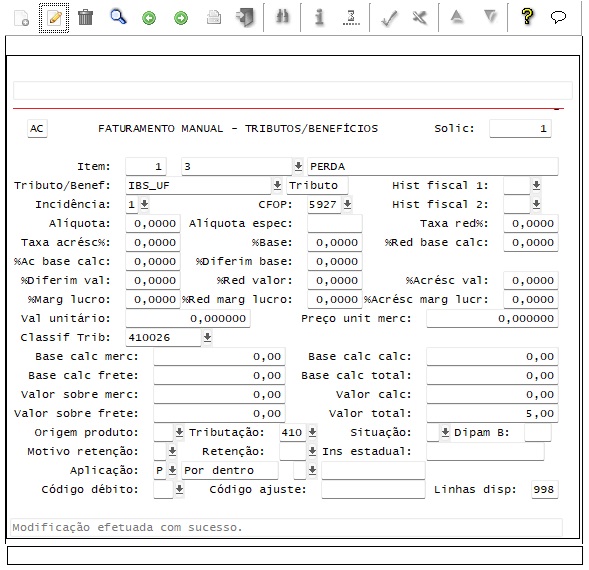Click the exit door icon in toolbar
This screenshot has height=570, width=589.
pos(245,17)
